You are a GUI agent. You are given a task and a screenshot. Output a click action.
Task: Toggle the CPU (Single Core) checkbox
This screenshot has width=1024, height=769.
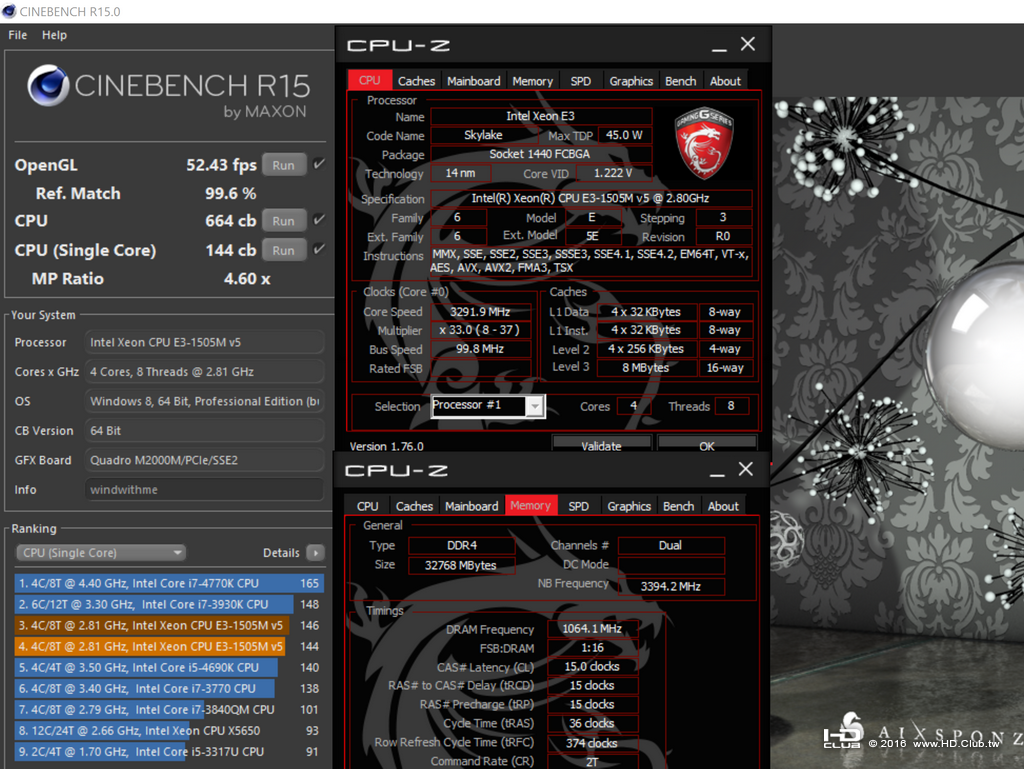319,249
